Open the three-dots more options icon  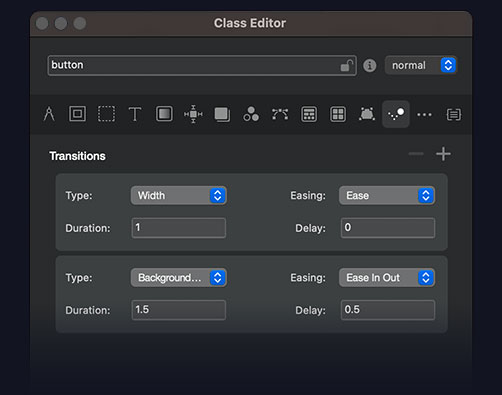424,115
